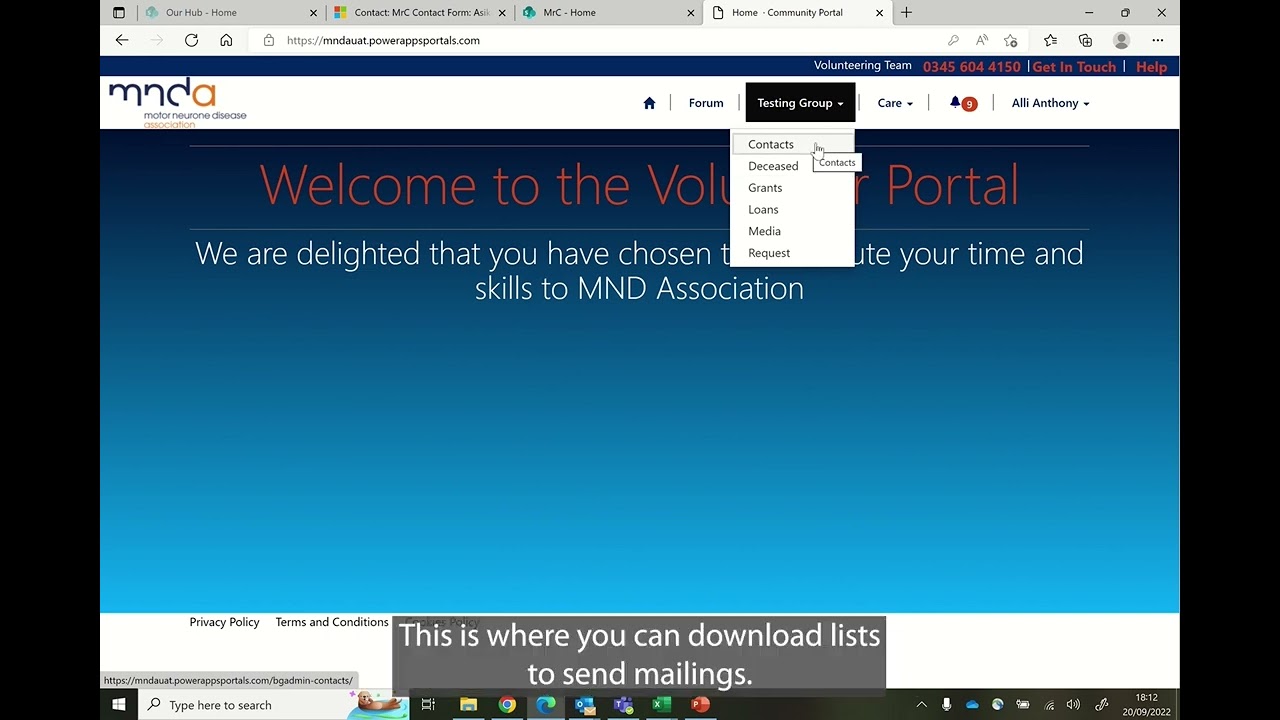Open browser Settings and more menu
The height and width of the screenshot is (720, 1280).
[x=1157, y=40]
